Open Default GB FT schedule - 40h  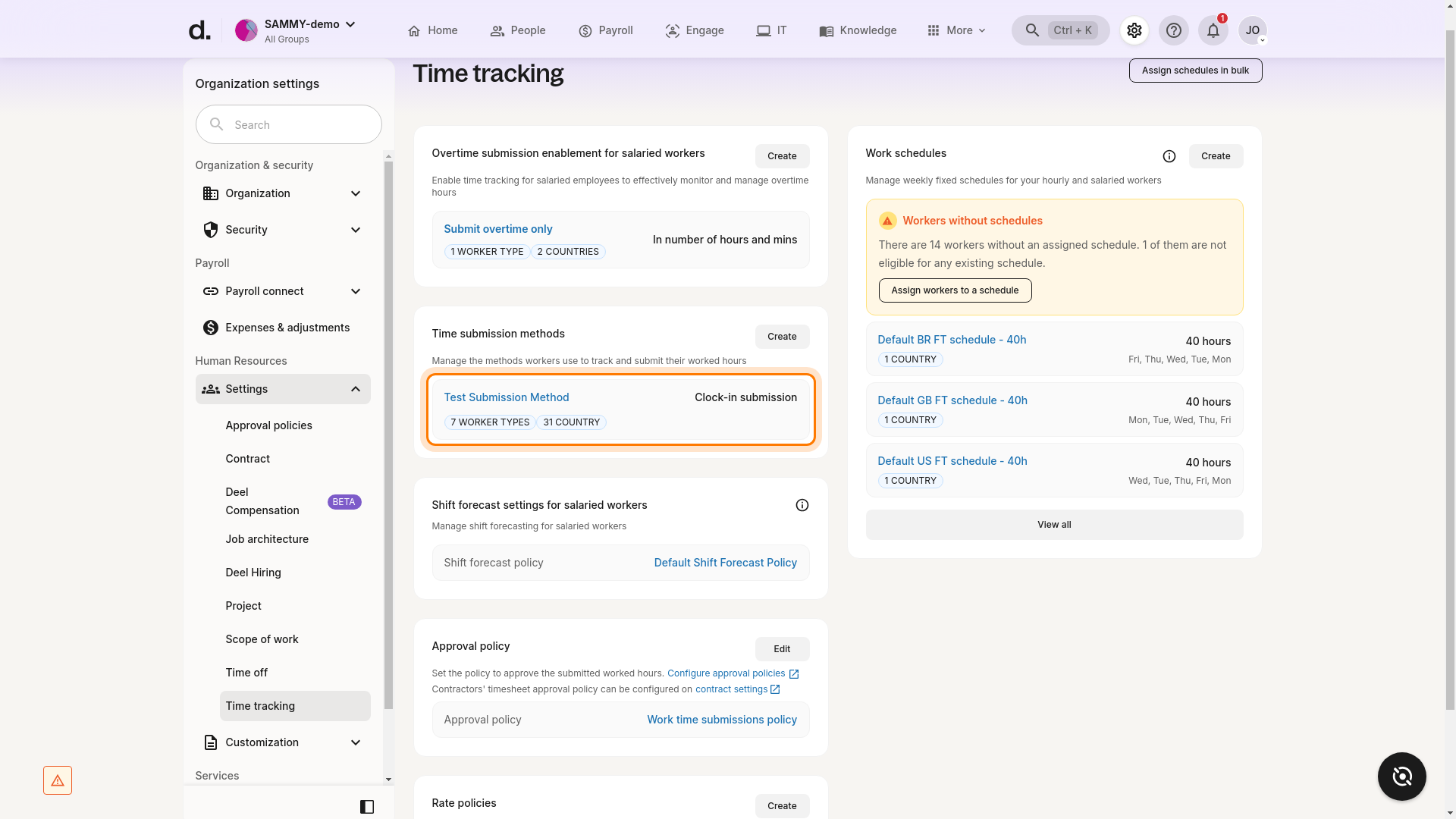pyautogui.click(x=952, y=400)
